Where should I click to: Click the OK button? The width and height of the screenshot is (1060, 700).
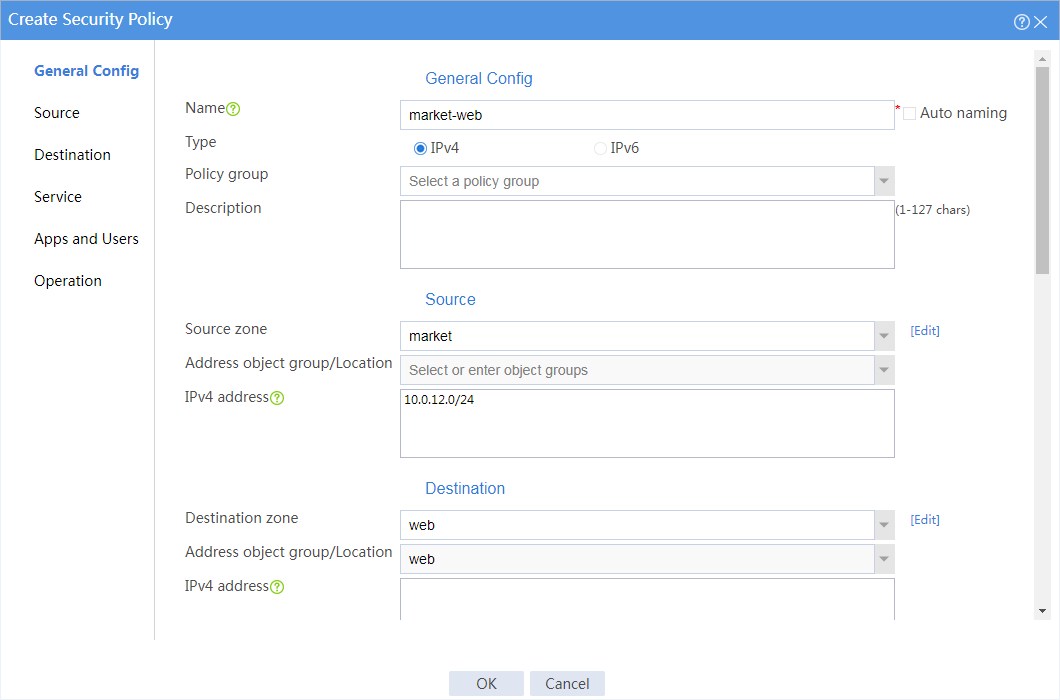(486, 684)
